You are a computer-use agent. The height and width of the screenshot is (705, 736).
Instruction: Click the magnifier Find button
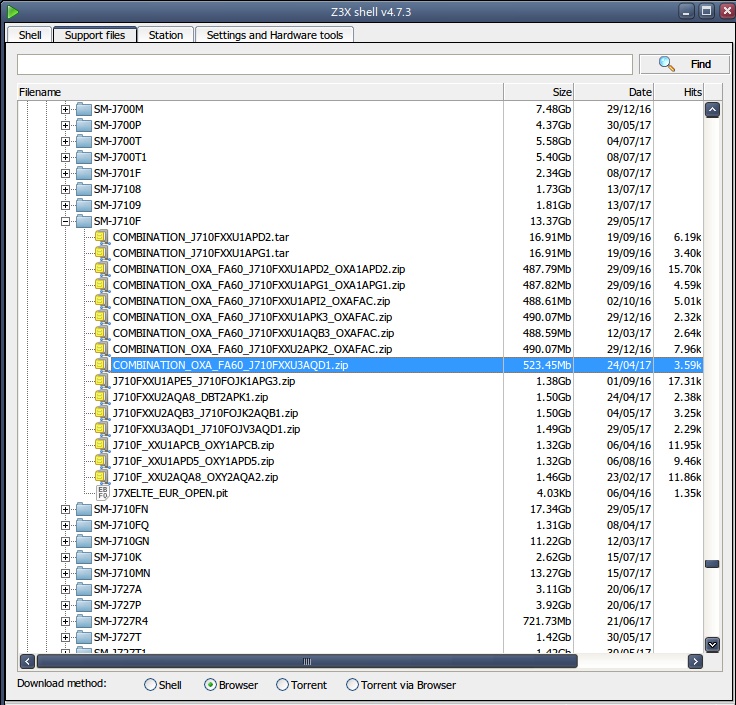pyautogui.click(x=684, y=64)
